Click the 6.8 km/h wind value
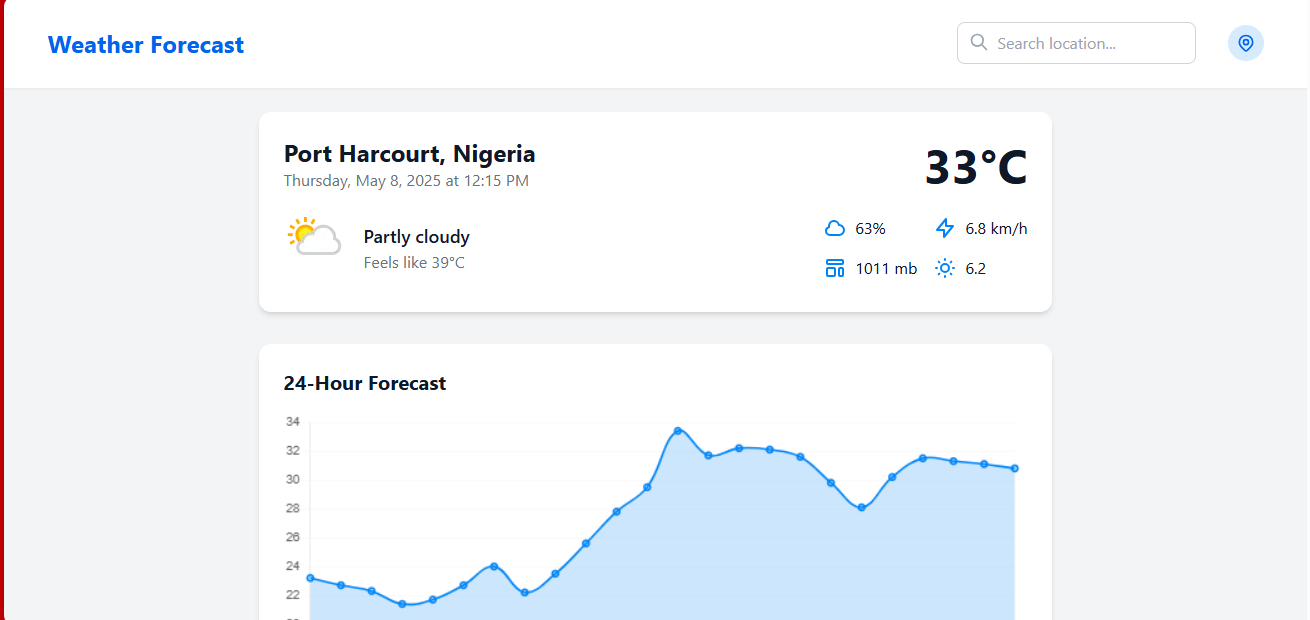The image size is (1310, 620). (x=996, y=229)
